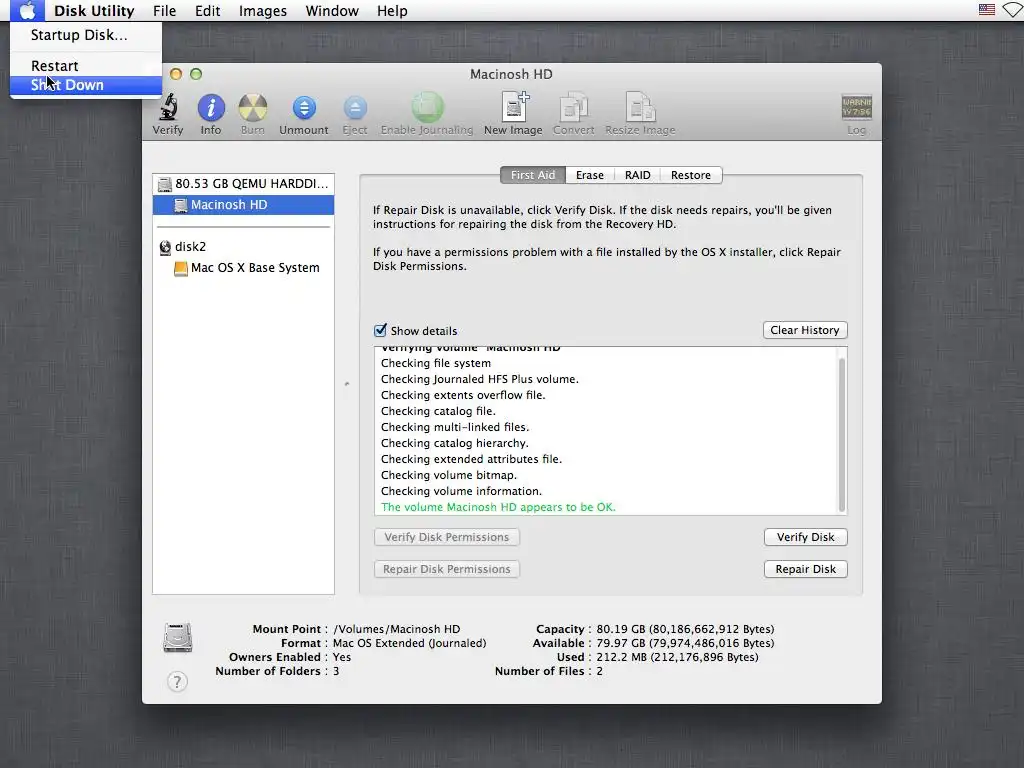
Task: Click the Repair Disk Permissions button
Action: [447, 569]
